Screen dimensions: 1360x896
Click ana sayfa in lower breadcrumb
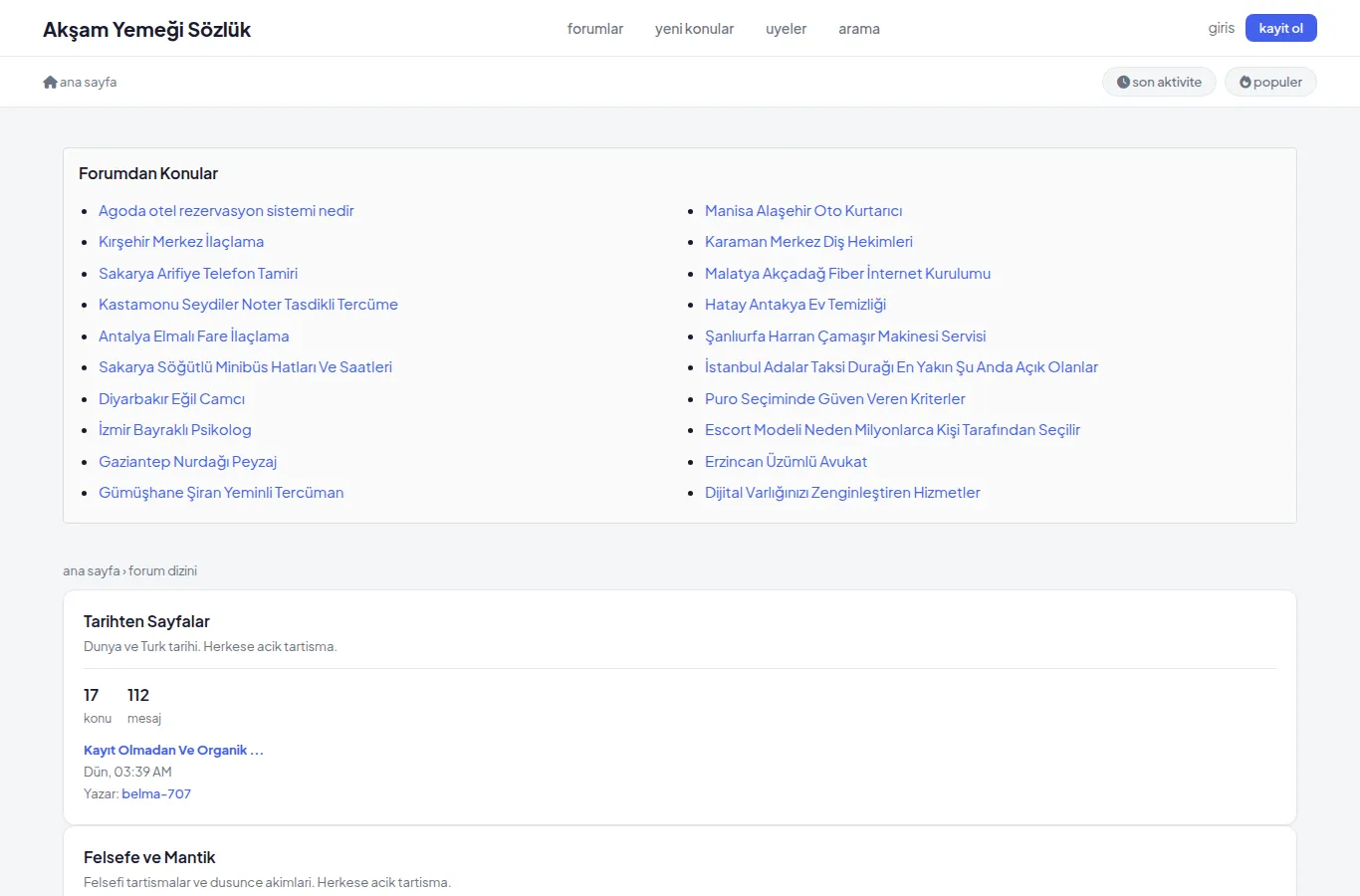point(92,570)
